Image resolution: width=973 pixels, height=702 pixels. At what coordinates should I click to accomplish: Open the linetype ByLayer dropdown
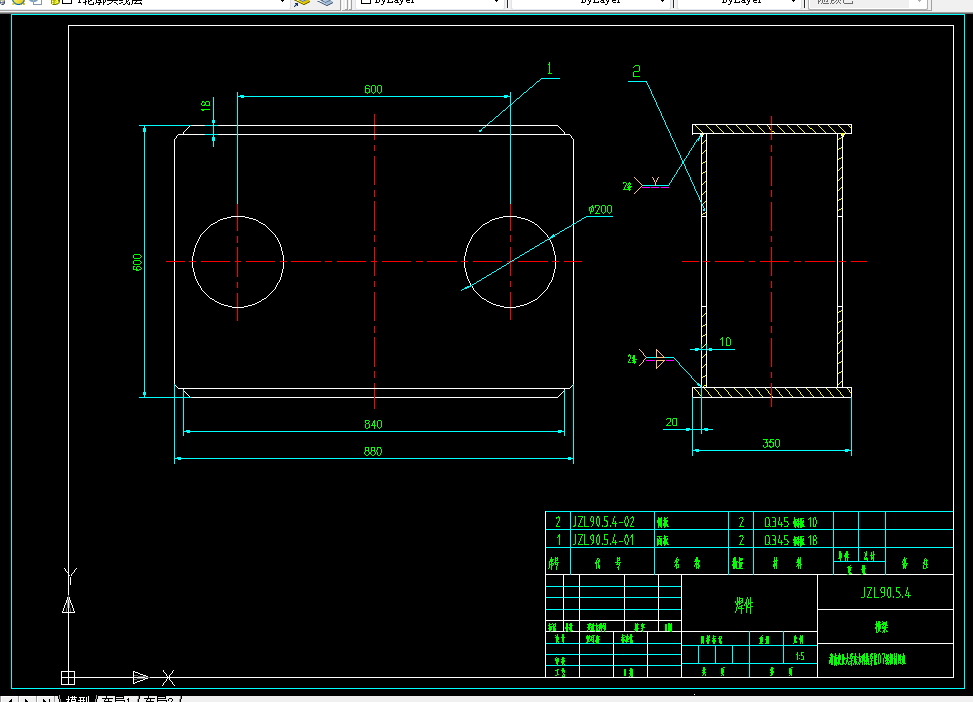(590, 2)
